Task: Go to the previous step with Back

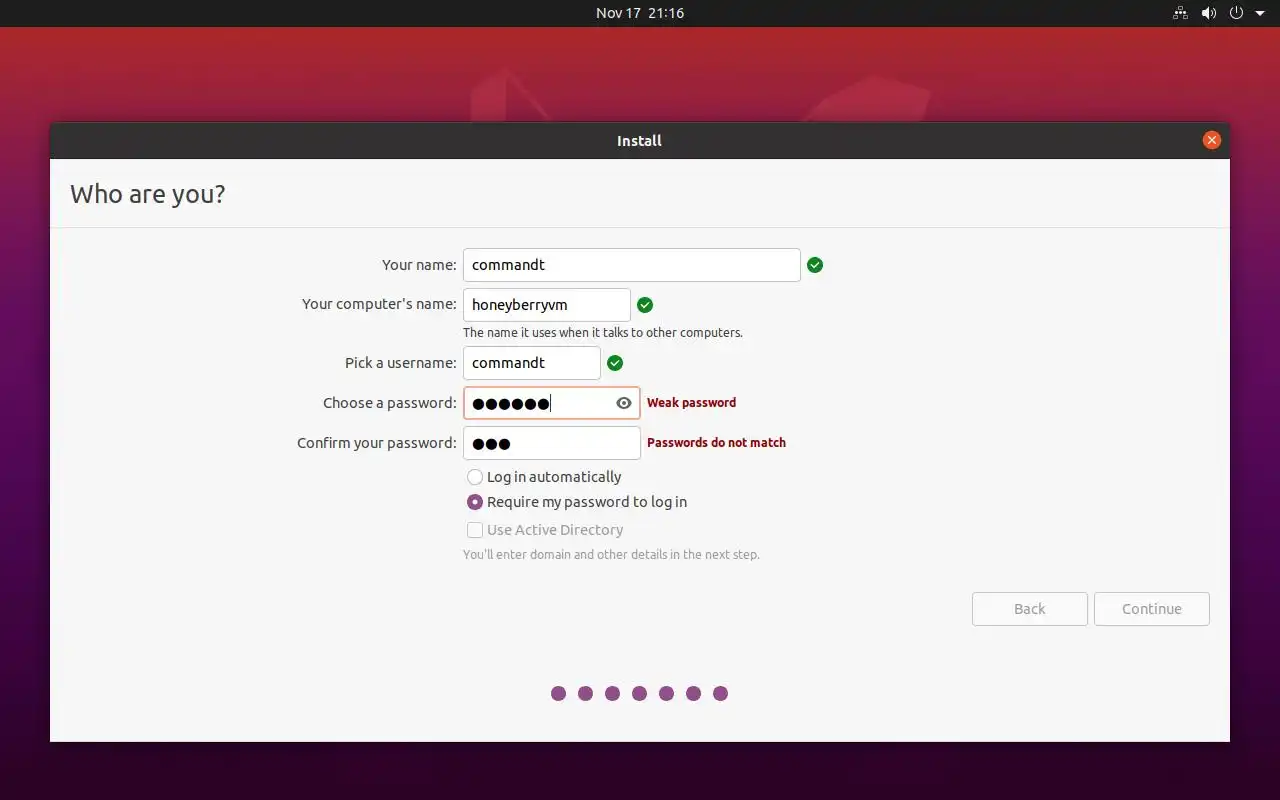Action: click(1030, 609)
